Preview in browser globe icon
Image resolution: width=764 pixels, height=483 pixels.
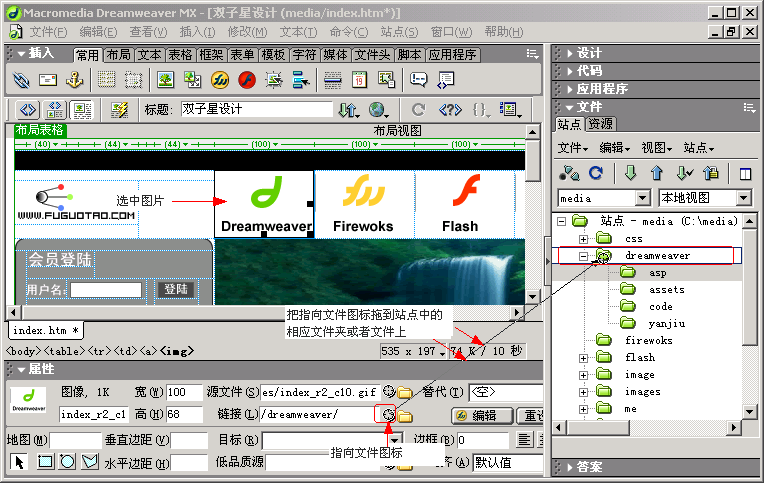378,110
